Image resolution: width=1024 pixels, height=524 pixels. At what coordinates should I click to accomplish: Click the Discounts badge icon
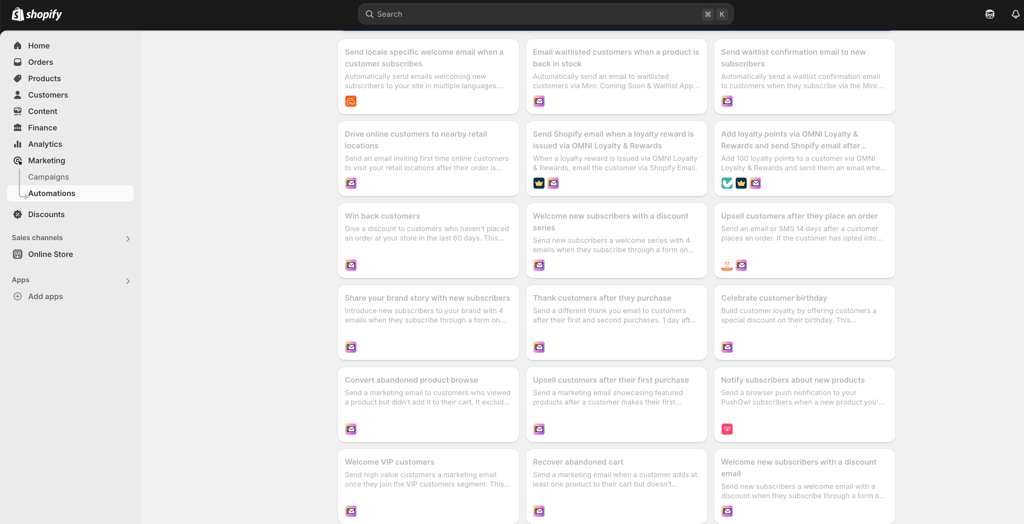point(18,214)
